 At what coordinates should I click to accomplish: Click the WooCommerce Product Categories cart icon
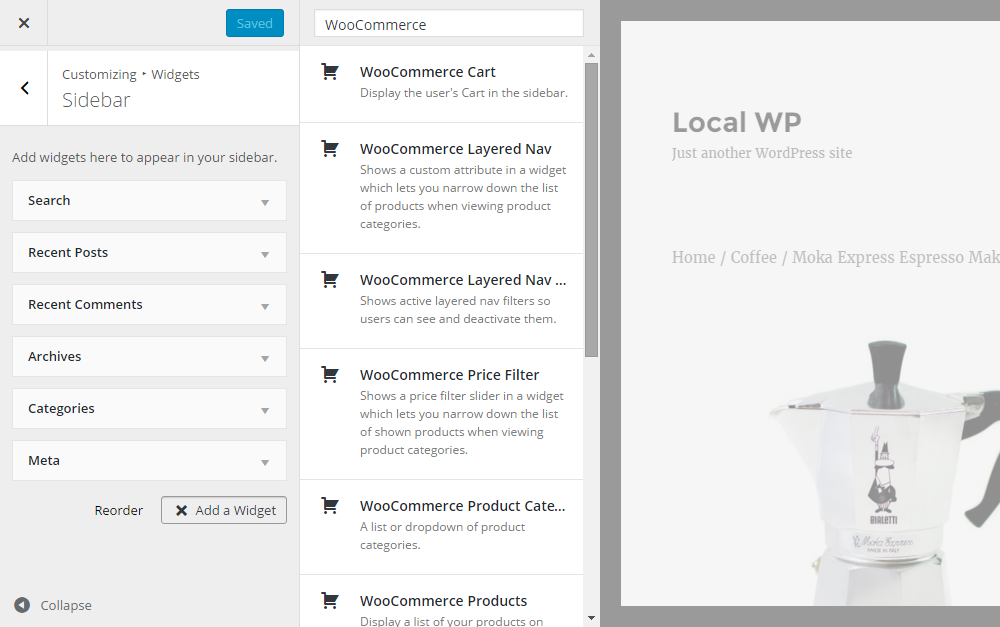point(330,504)
